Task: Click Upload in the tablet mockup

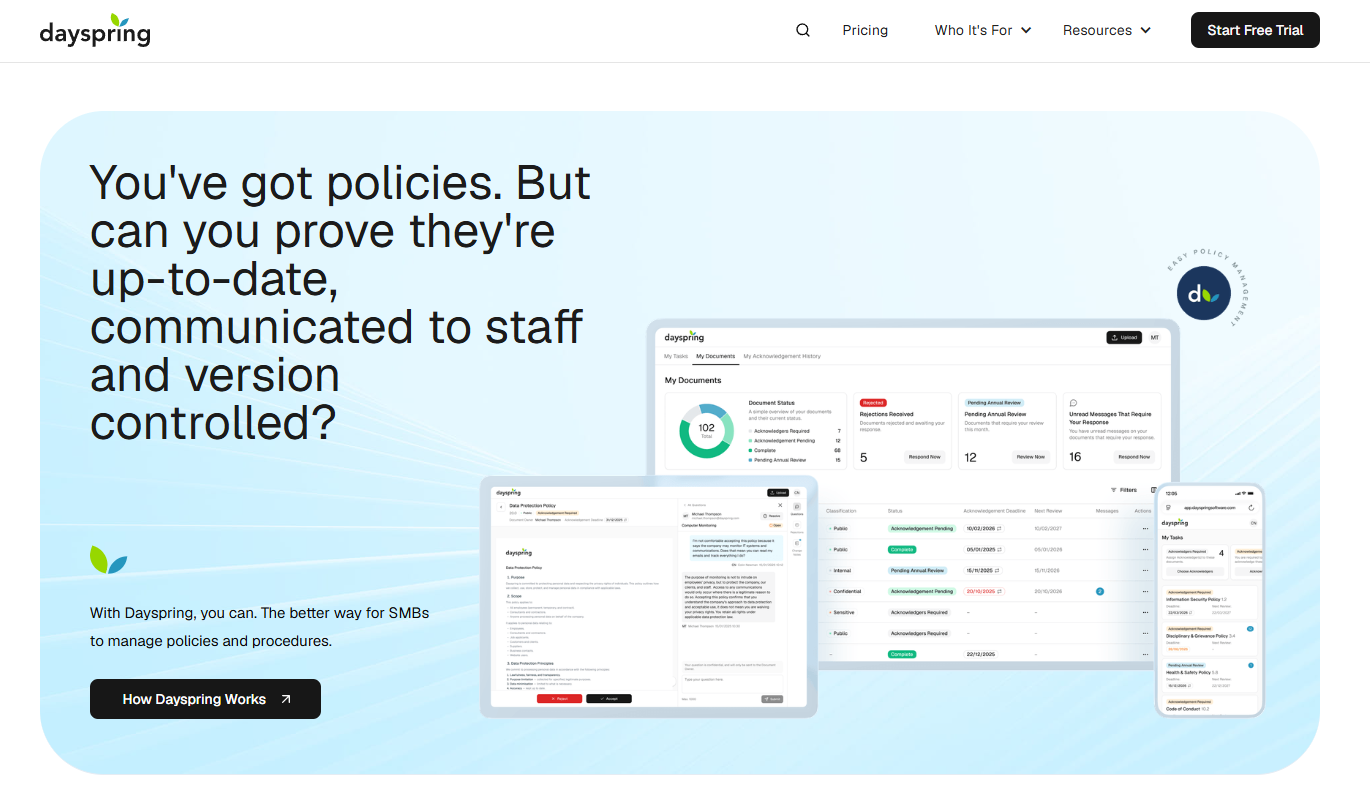Action: tap(778, 493)
